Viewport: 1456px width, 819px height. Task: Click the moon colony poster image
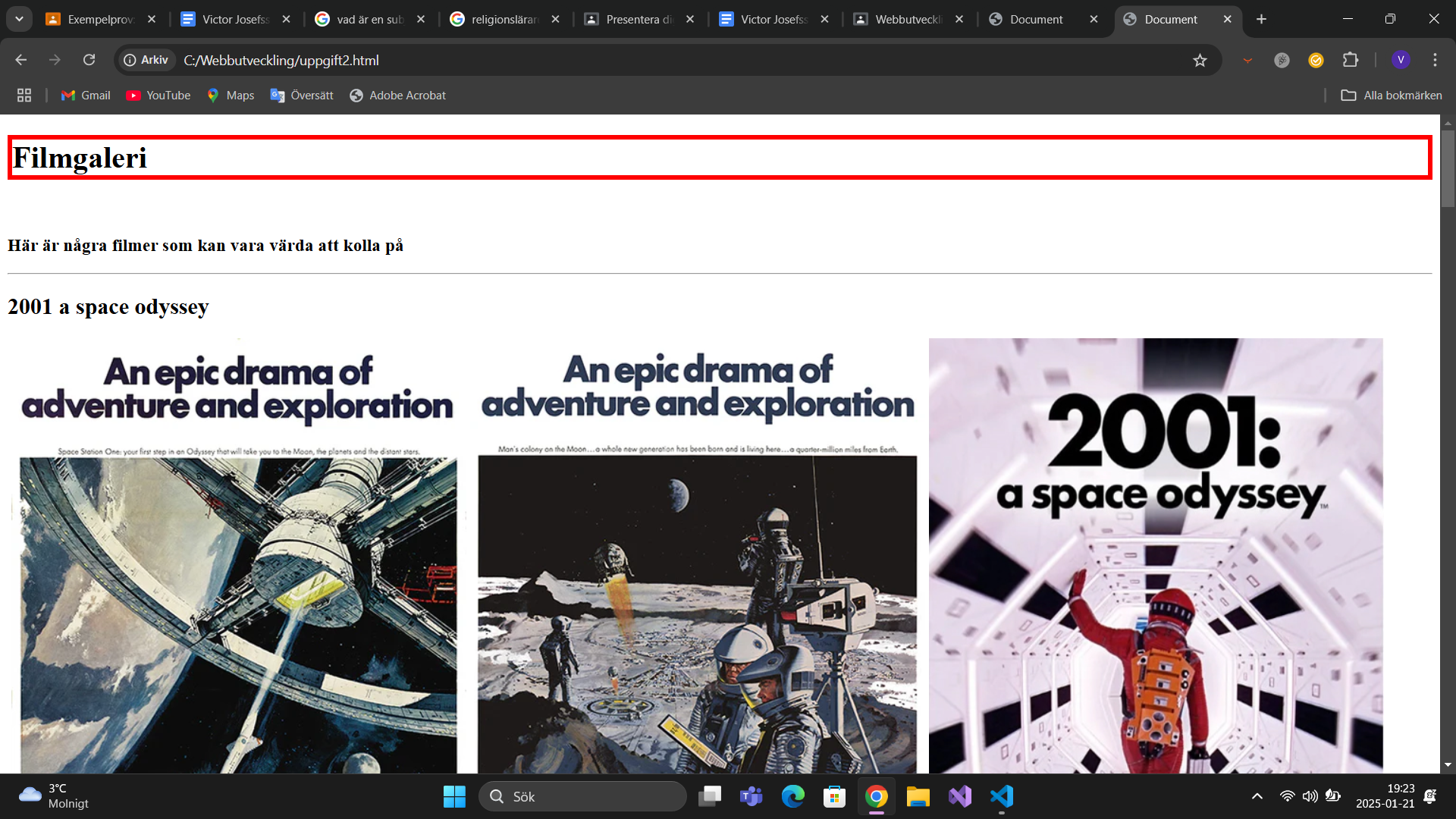698,556
